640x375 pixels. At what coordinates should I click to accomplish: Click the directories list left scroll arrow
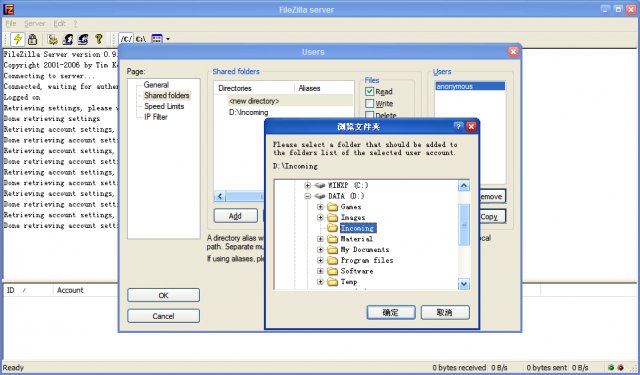click(220, 196)
